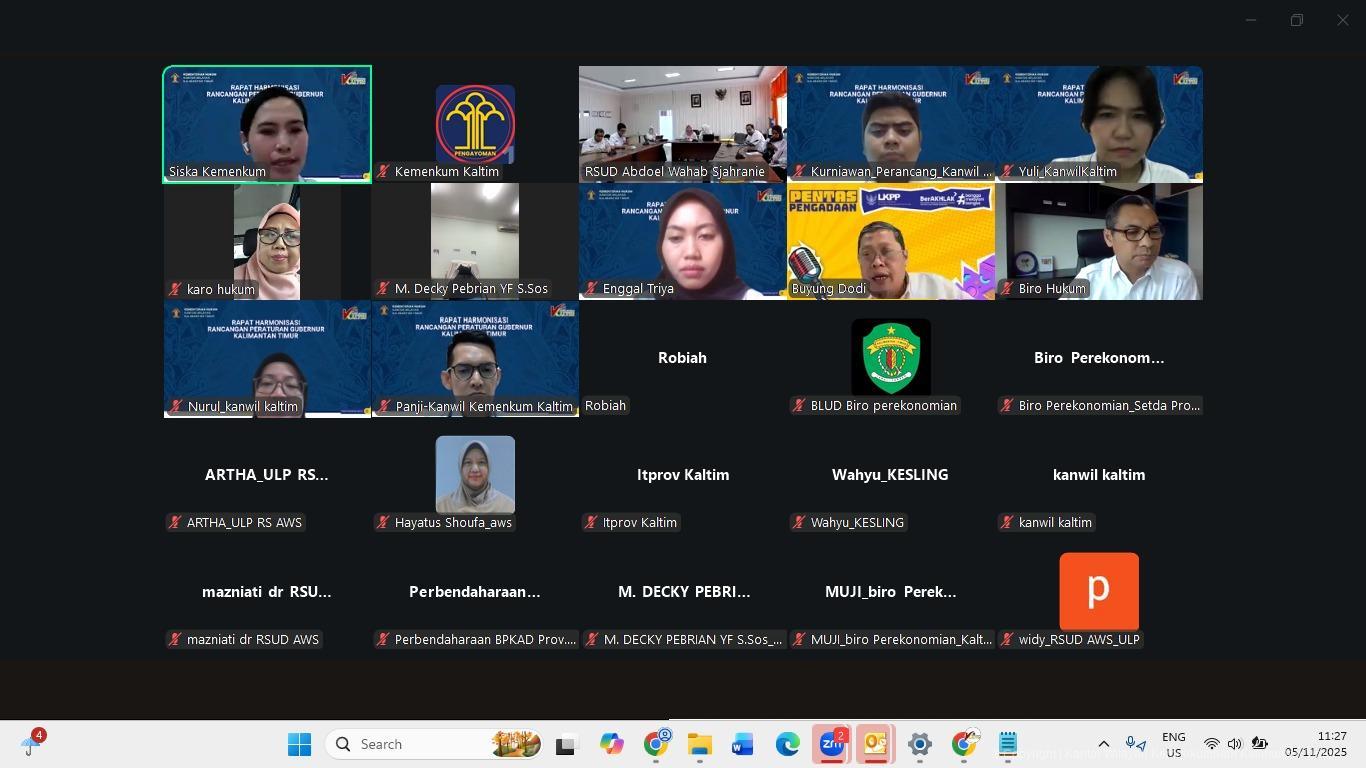This screenshot has width=1366, height=768.
Task: Open File Explorer from the taskbar
Action: tap(699, 744)
